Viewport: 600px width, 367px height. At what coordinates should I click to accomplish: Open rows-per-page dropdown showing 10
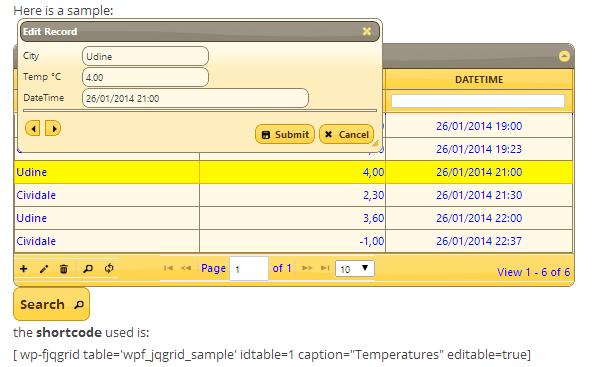355,269
